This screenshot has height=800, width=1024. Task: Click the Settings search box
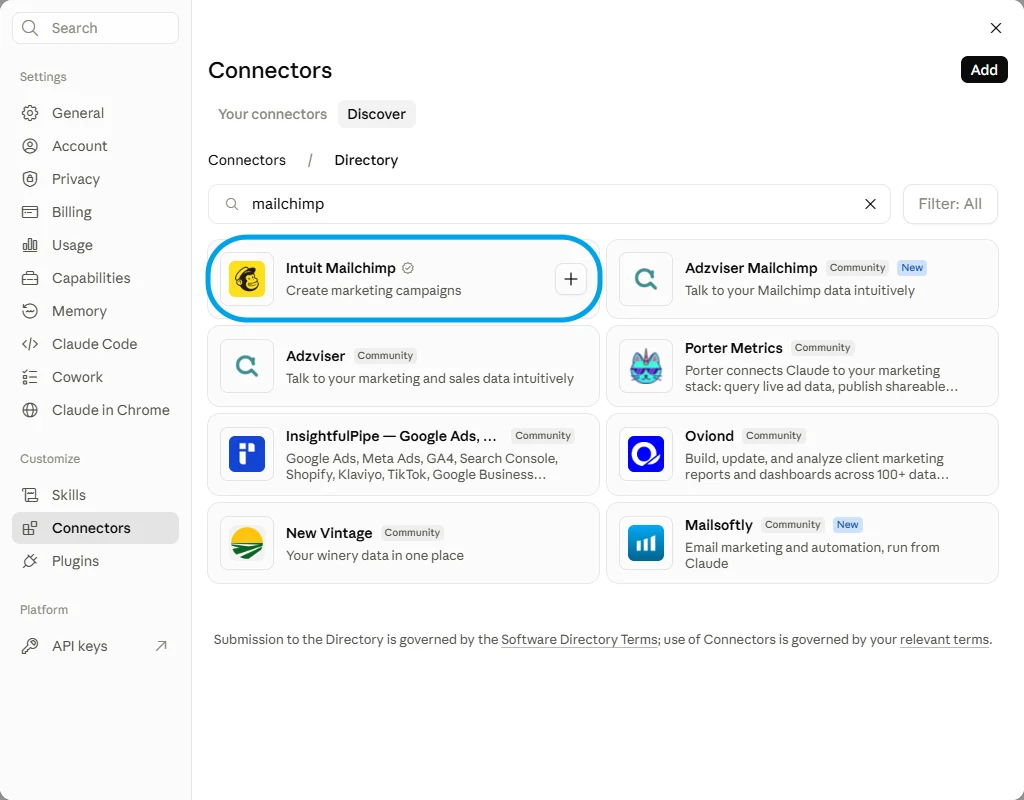click(x=95, y=28)
